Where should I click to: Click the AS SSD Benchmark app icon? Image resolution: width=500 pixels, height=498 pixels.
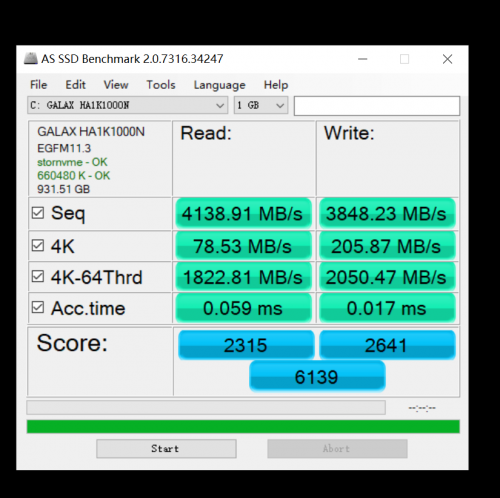[x=31, y=58]
